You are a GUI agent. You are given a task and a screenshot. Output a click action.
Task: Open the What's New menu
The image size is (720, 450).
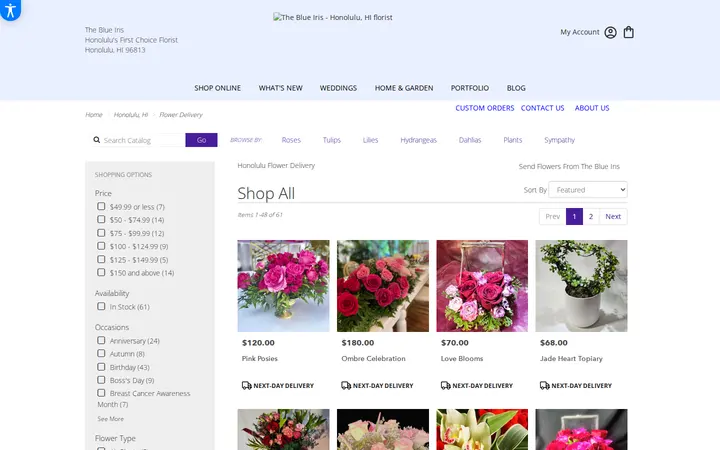coord(280,88)
